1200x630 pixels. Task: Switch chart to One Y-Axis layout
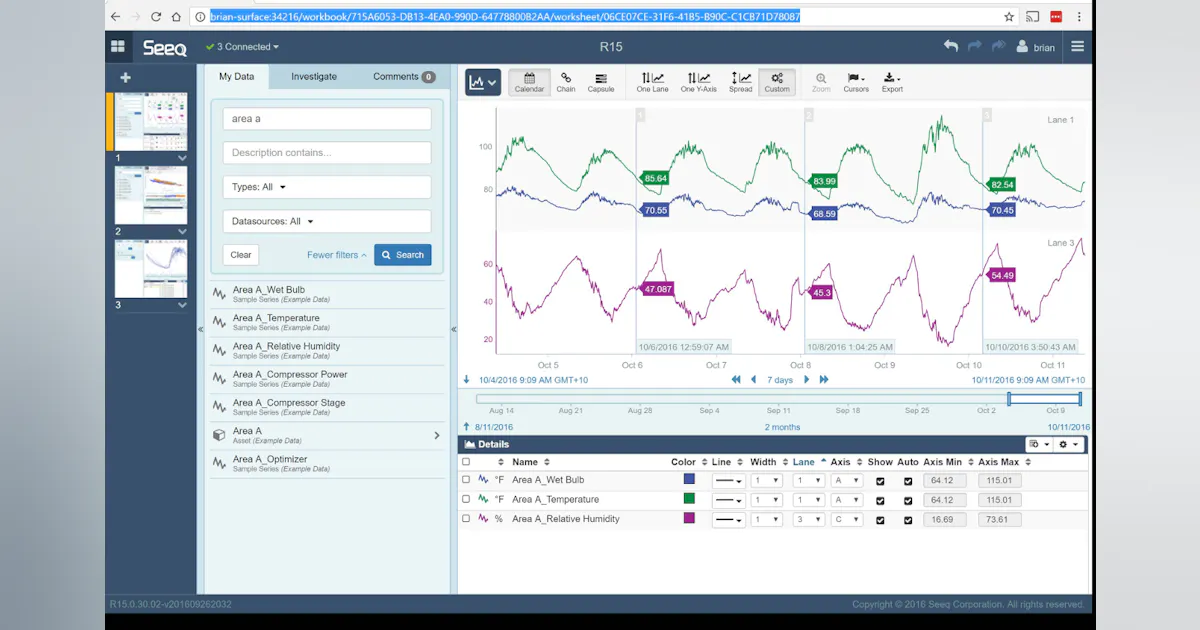[x=698, y=82]
